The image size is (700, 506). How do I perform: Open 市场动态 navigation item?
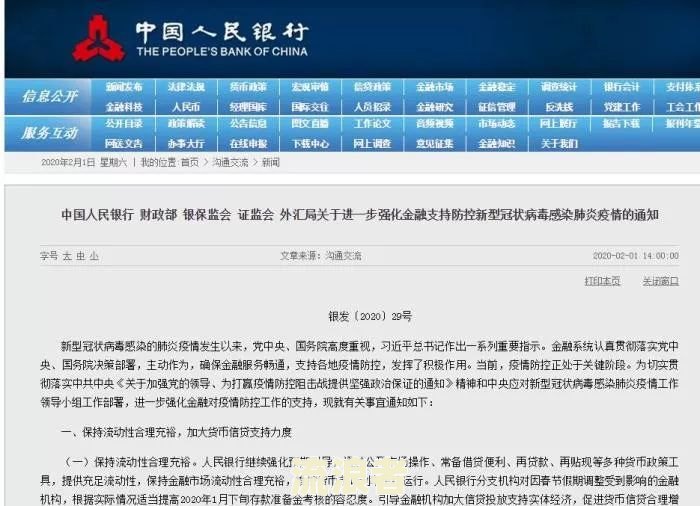pos(496,124)
